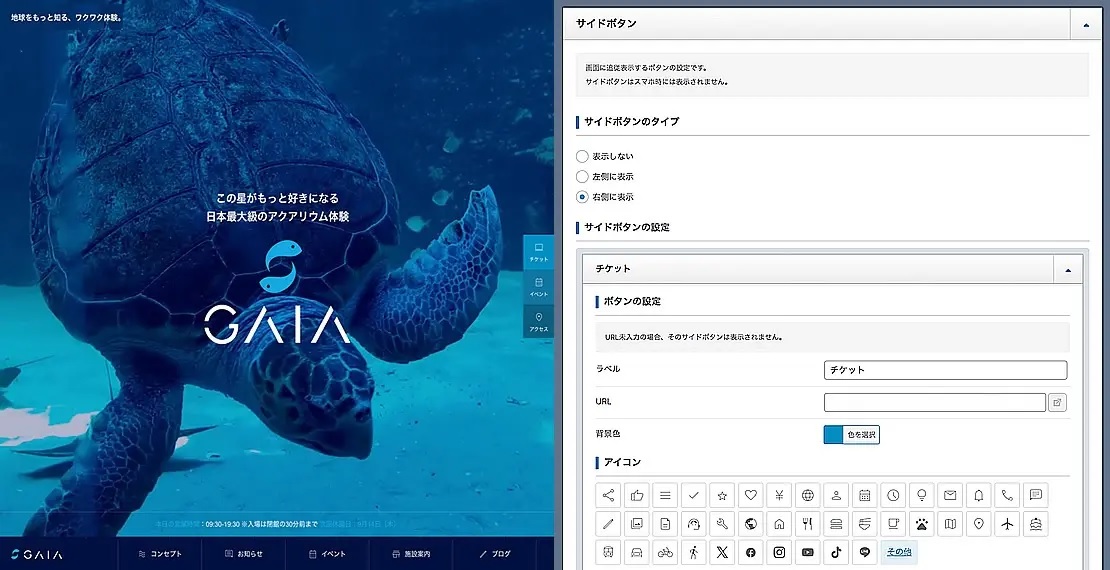Select the bicycle icon

665,552
